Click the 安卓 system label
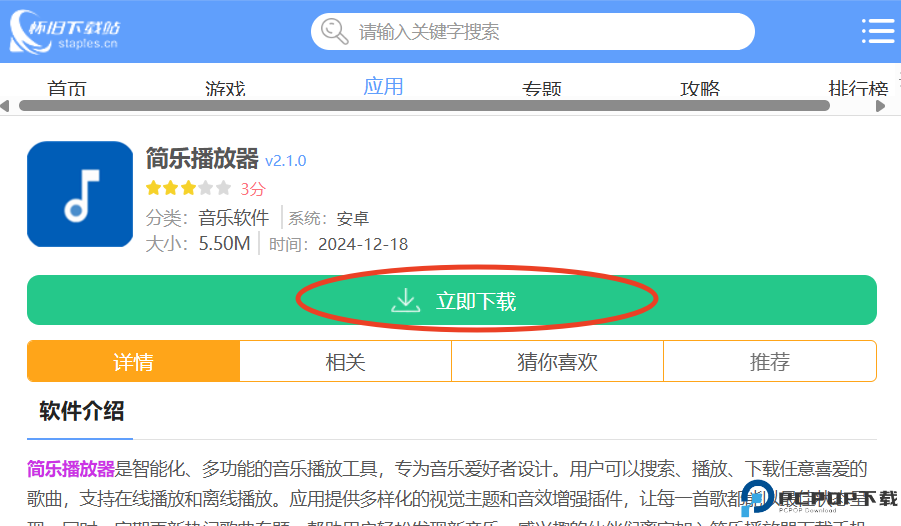Image resolution: width=901 pixels, height=526 pixels. coord(352,218)
